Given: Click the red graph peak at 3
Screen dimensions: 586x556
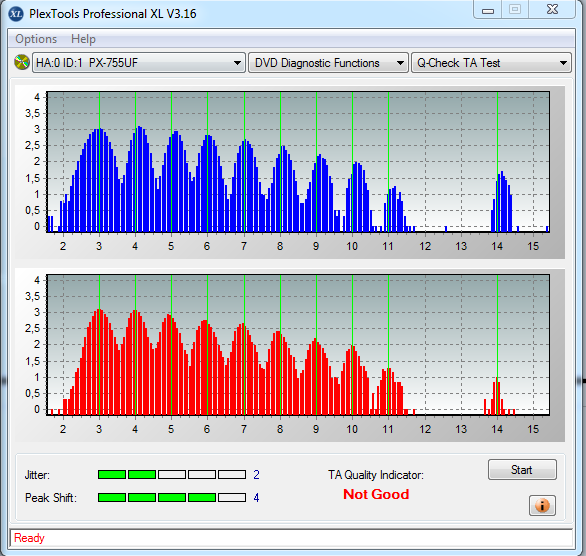Looking at the screenshot, I should tap(99, 311).
